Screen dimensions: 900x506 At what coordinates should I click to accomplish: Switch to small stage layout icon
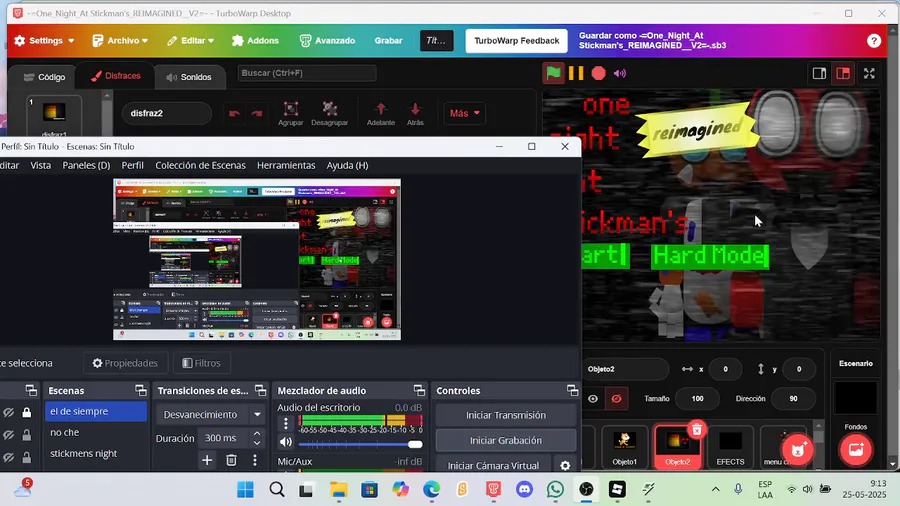(819, 73)
